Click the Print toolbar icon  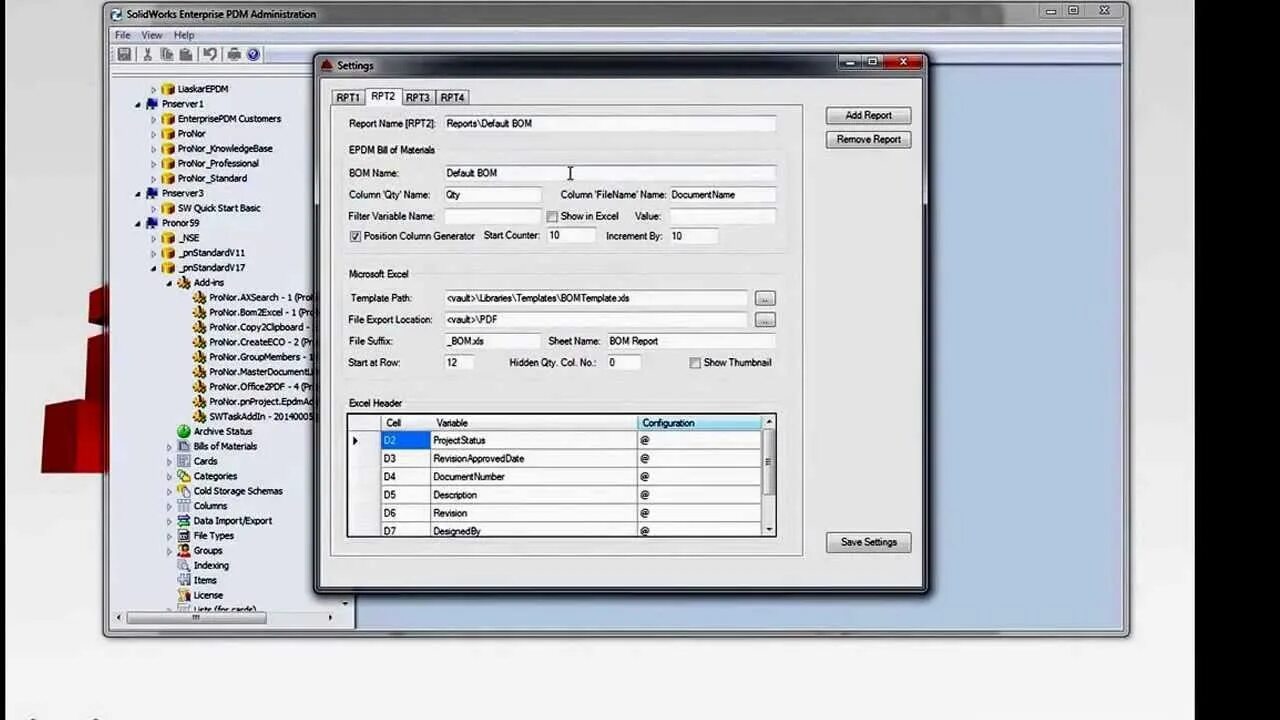(234, 54)
